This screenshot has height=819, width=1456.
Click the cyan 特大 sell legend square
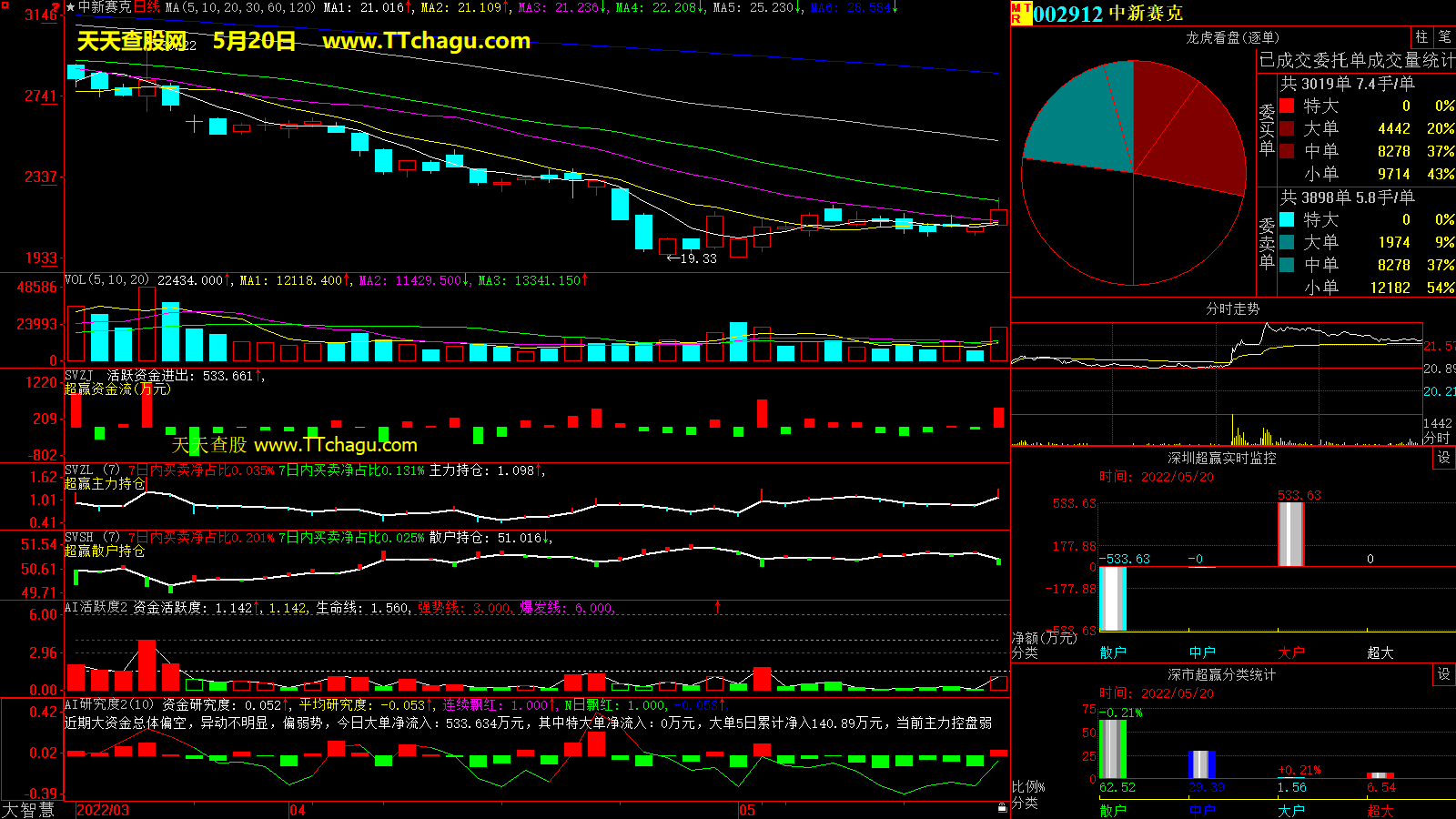pyautogui.click(x=1287, y=219)
